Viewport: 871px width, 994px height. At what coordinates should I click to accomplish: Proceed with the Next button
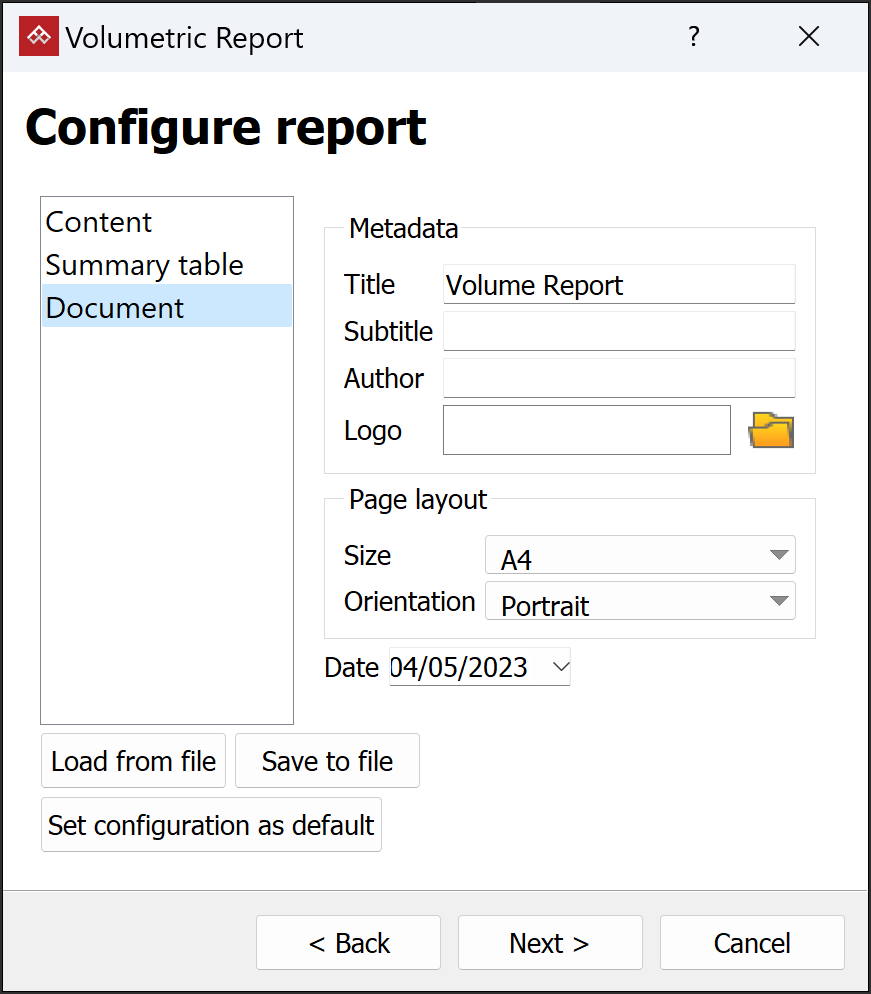(549, 943)
